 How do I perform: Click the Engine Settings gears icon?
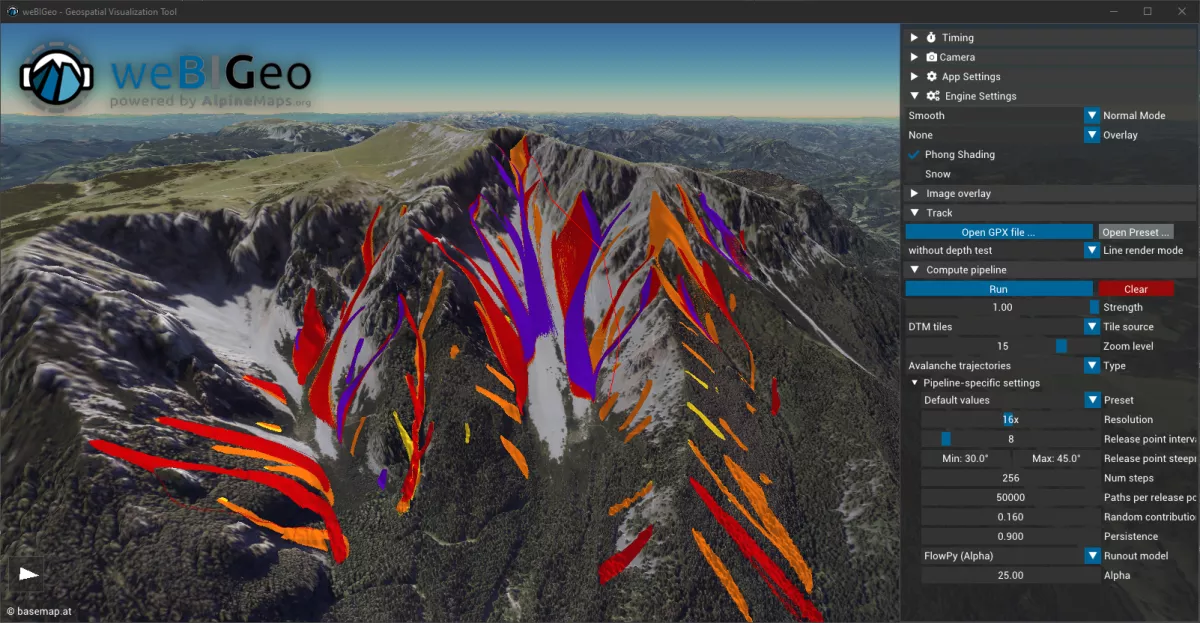(932, 95)
